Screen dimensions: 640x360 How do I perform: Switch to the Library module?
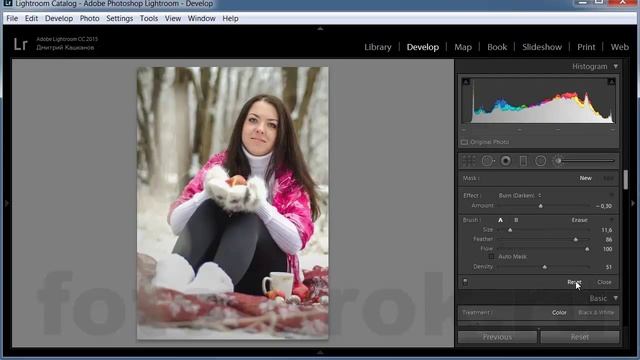tap(378, 47)
